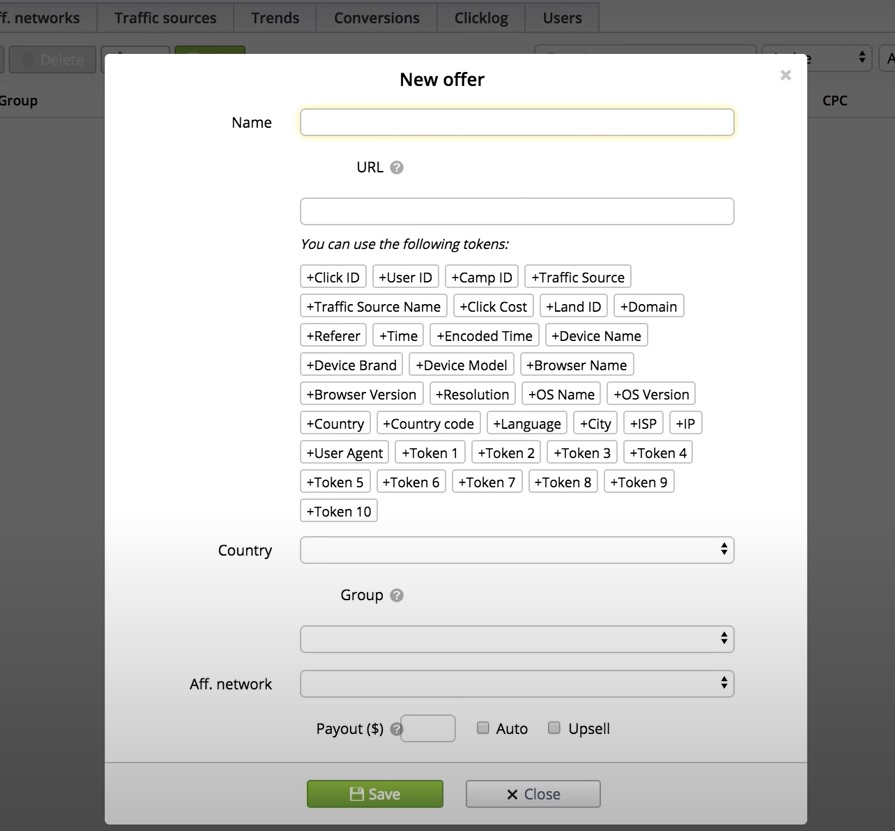Screen dimensions: 895x831
Task: Click into the offer URL field
Action: pos(517,211)
